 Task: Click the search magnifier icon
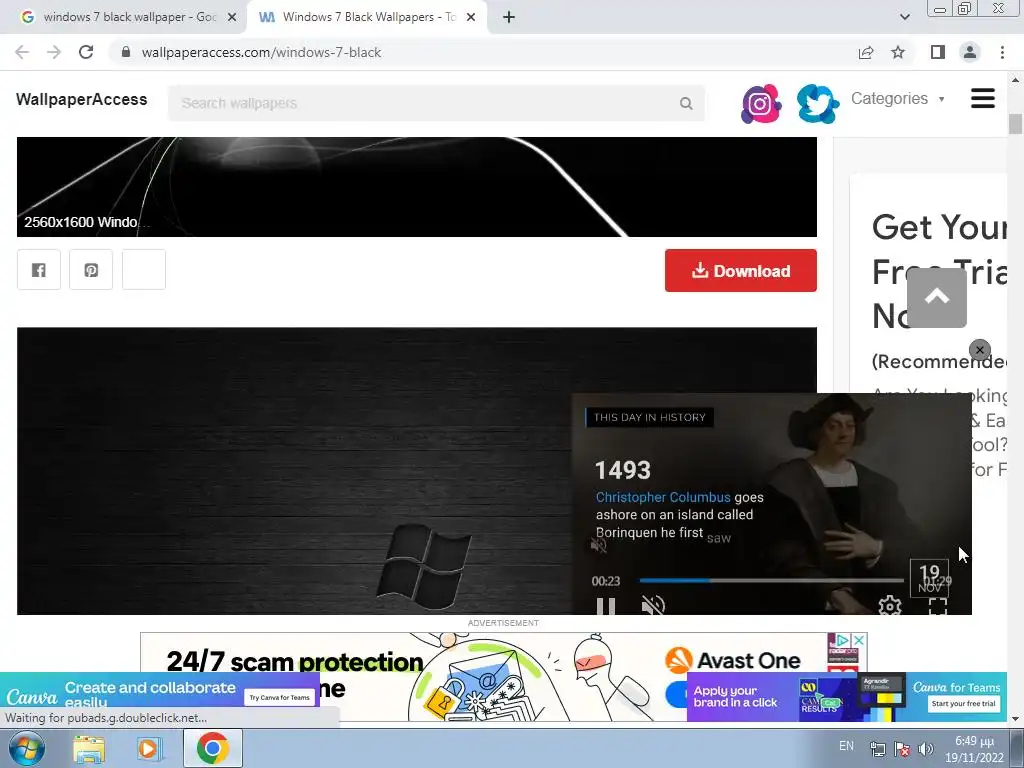coord(686,103)
